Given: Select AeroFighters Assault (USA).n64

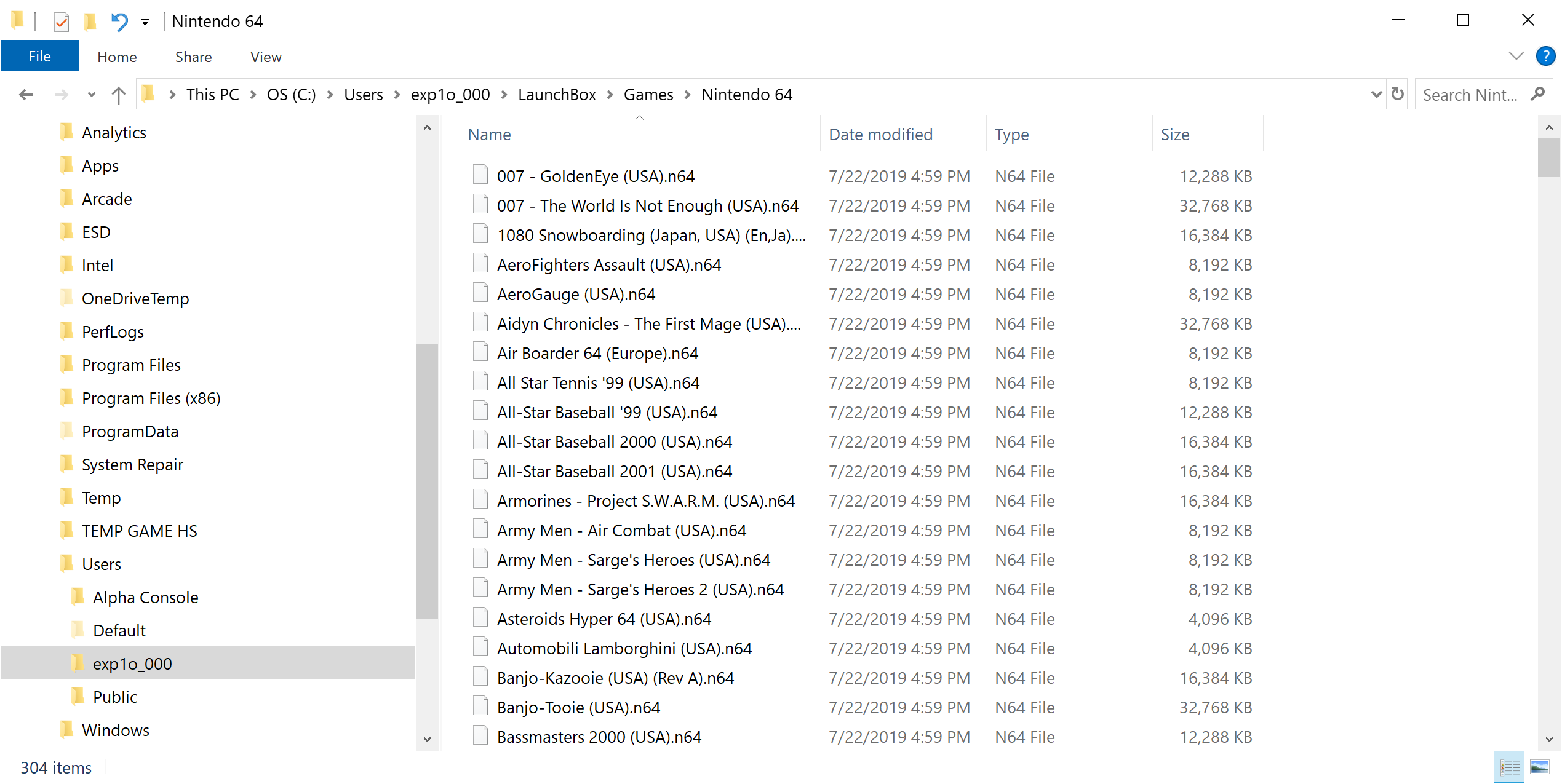Looking at the screenshot, I should point(609,265).
